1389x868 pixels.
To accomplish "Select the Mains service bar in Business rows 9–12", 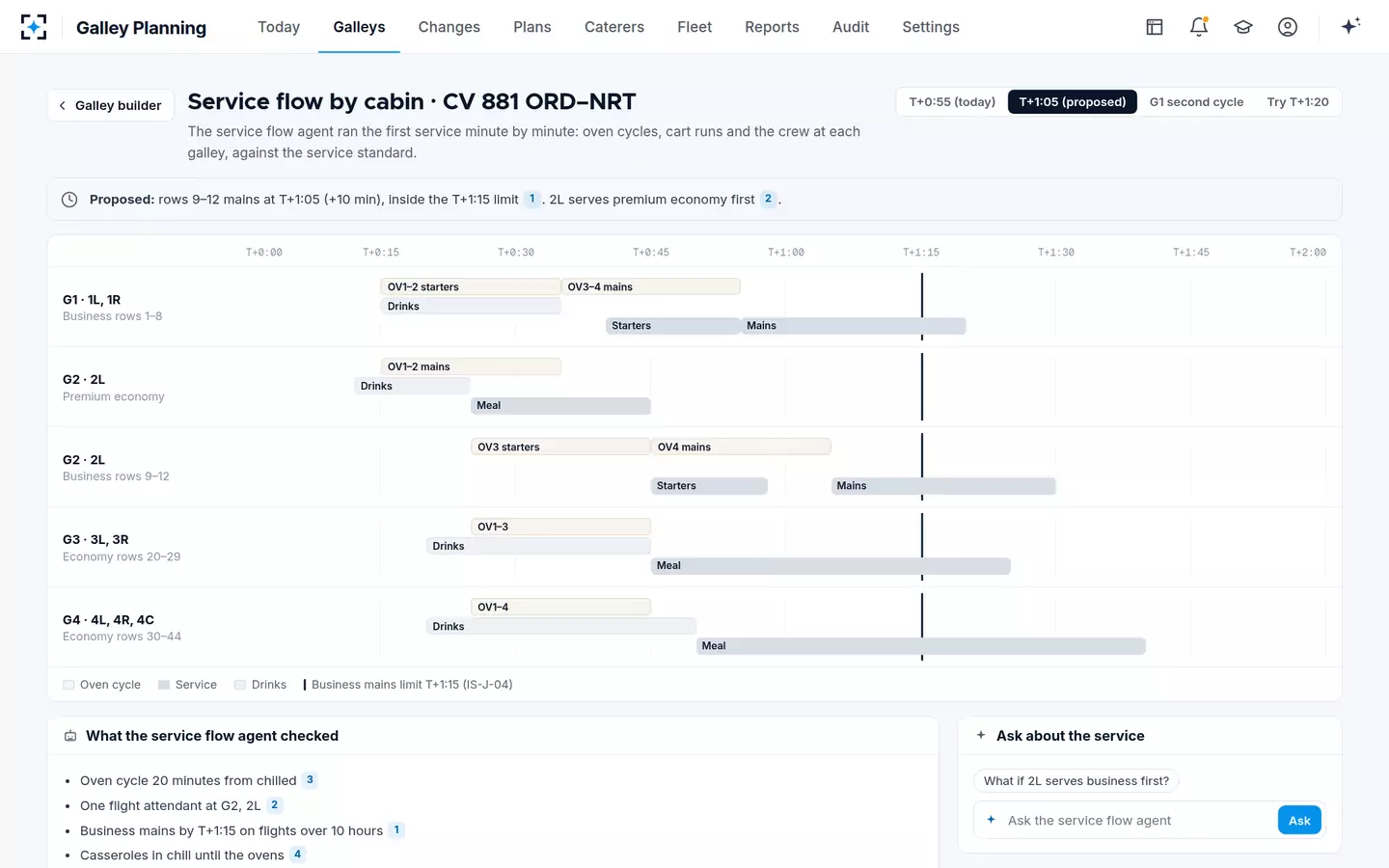I will click(943, 486).
